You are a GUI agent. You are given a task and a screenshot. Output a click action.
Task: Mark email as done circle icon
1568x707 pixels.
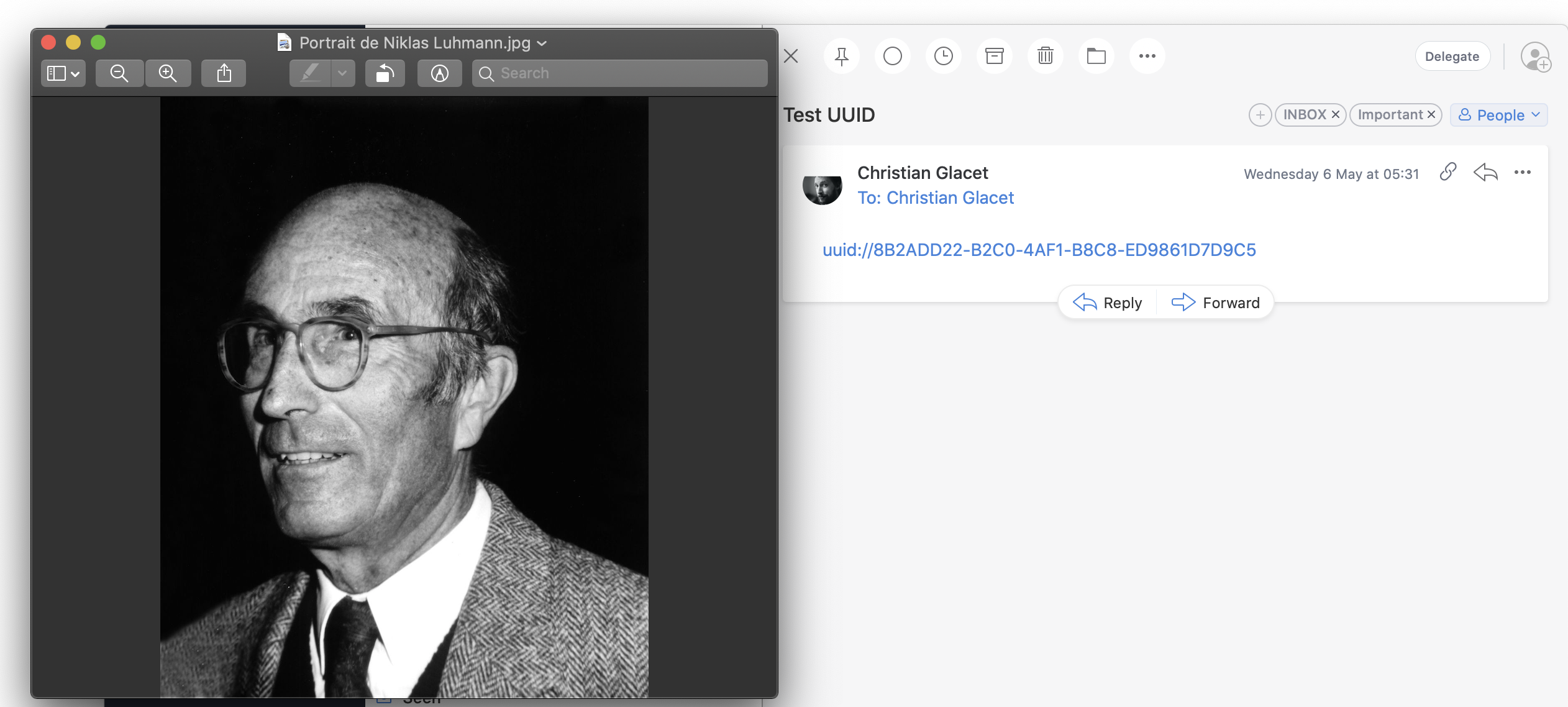click(x=892, y=57)
